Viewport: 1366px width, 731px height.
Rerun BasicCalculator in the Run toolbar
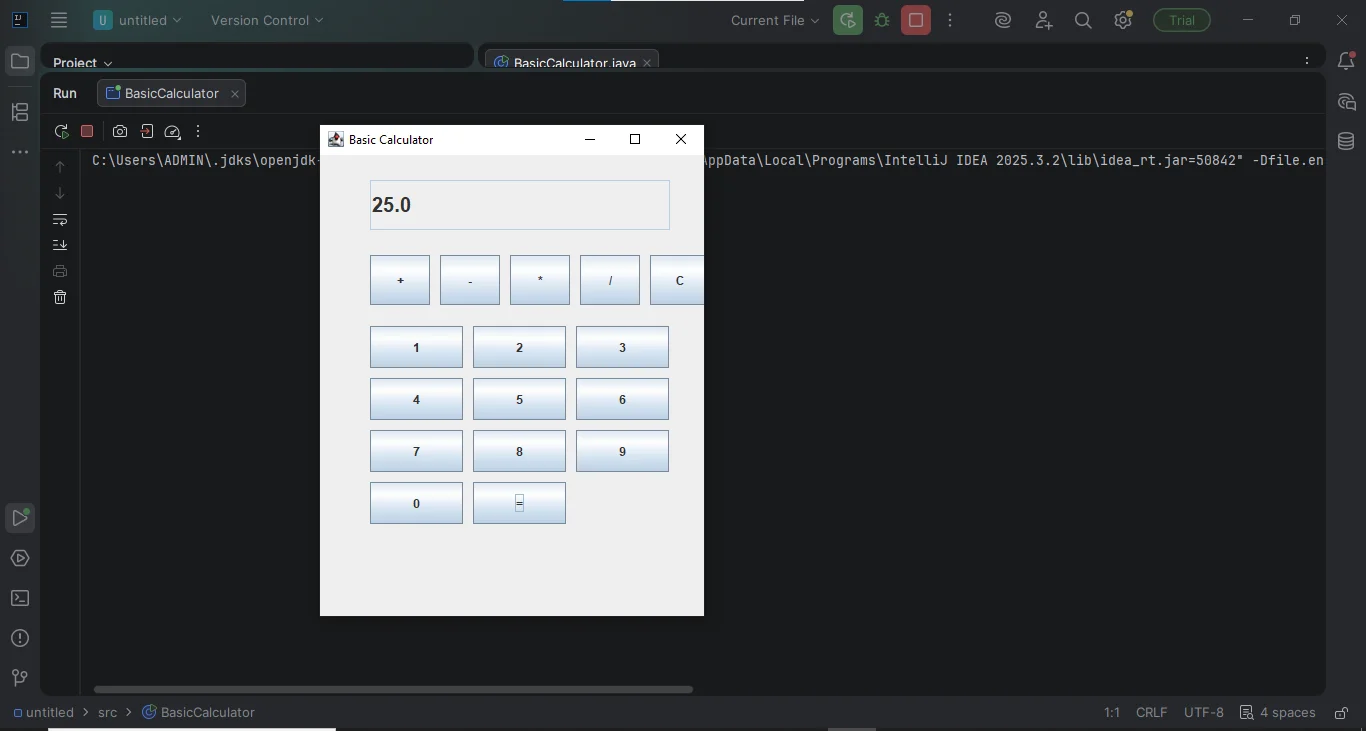tap(61, 131)
